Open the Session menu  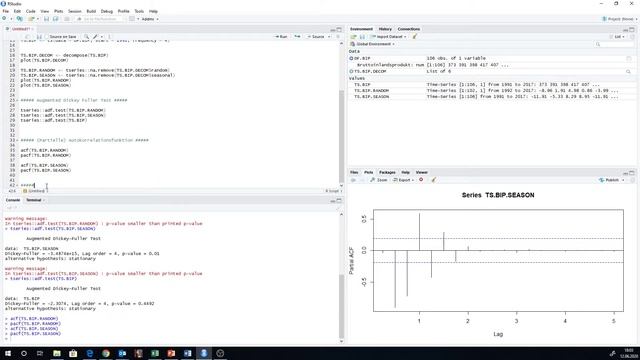pos(75,11)
